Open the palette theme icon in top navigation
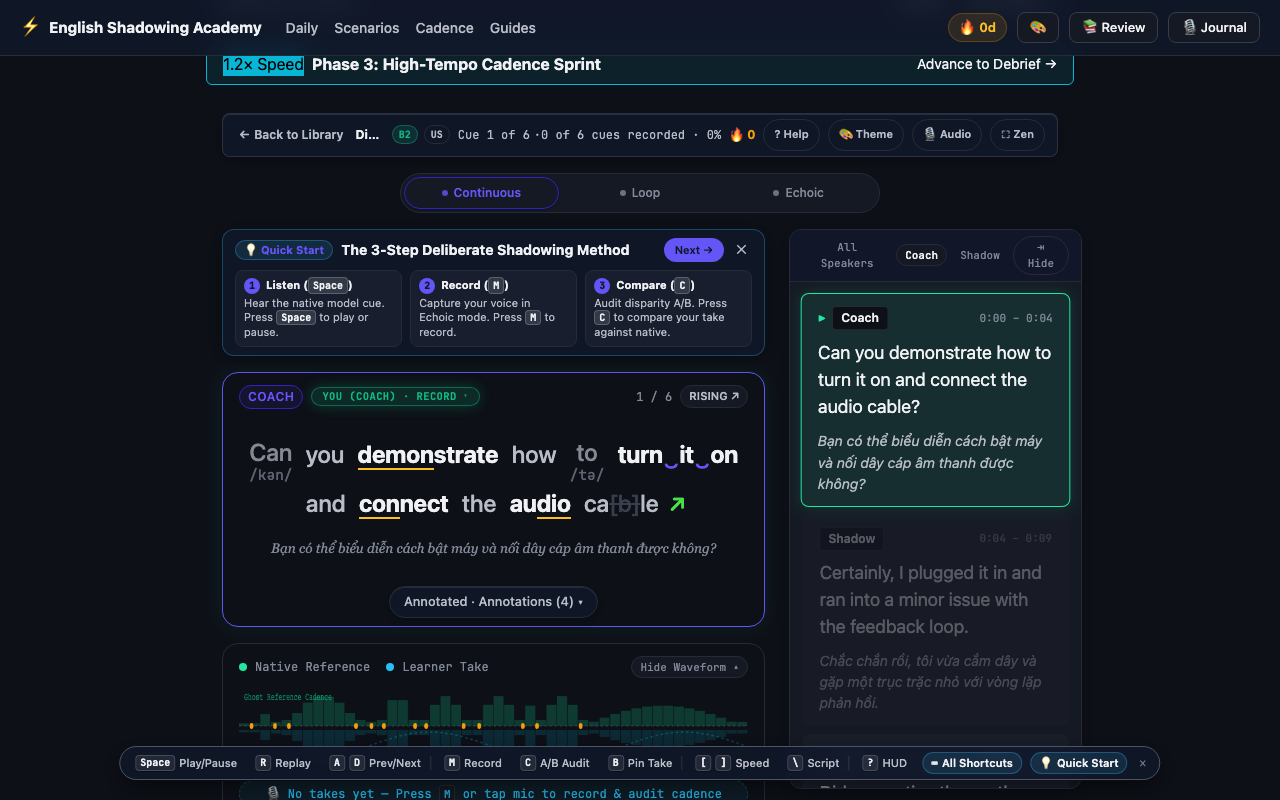This screenshot has height=800, width=1280. point(1038,27)
